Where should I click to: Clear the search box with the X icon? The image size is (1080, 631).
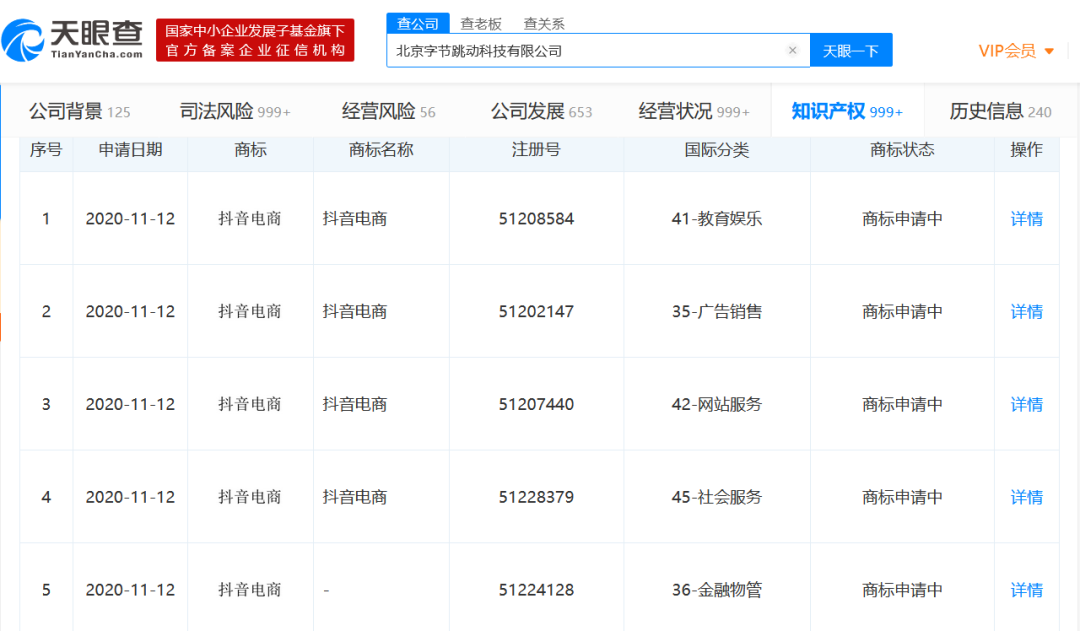(x=792, y=50)
